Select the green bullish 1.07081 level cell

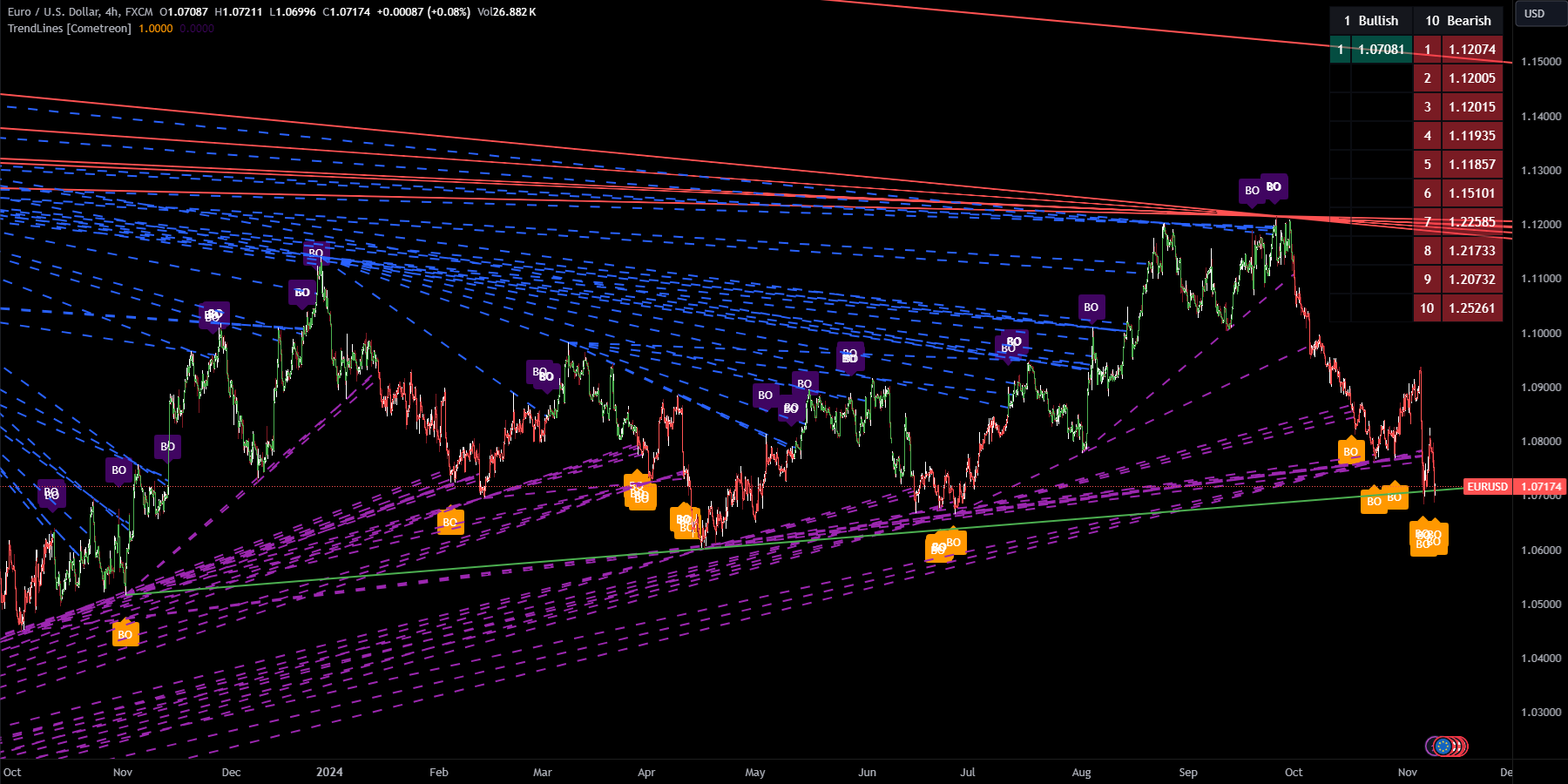coord(1381,50)
